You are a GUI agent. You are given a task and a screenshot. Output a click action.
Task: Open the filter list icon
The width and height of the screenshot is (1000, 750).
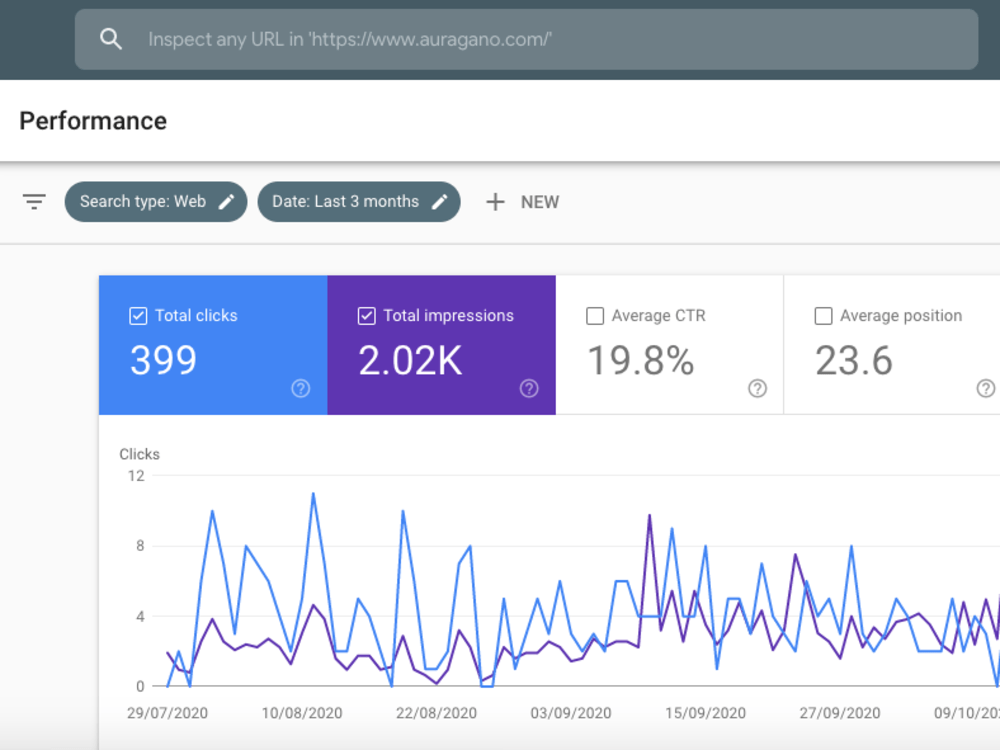click(x=34, y=202)
